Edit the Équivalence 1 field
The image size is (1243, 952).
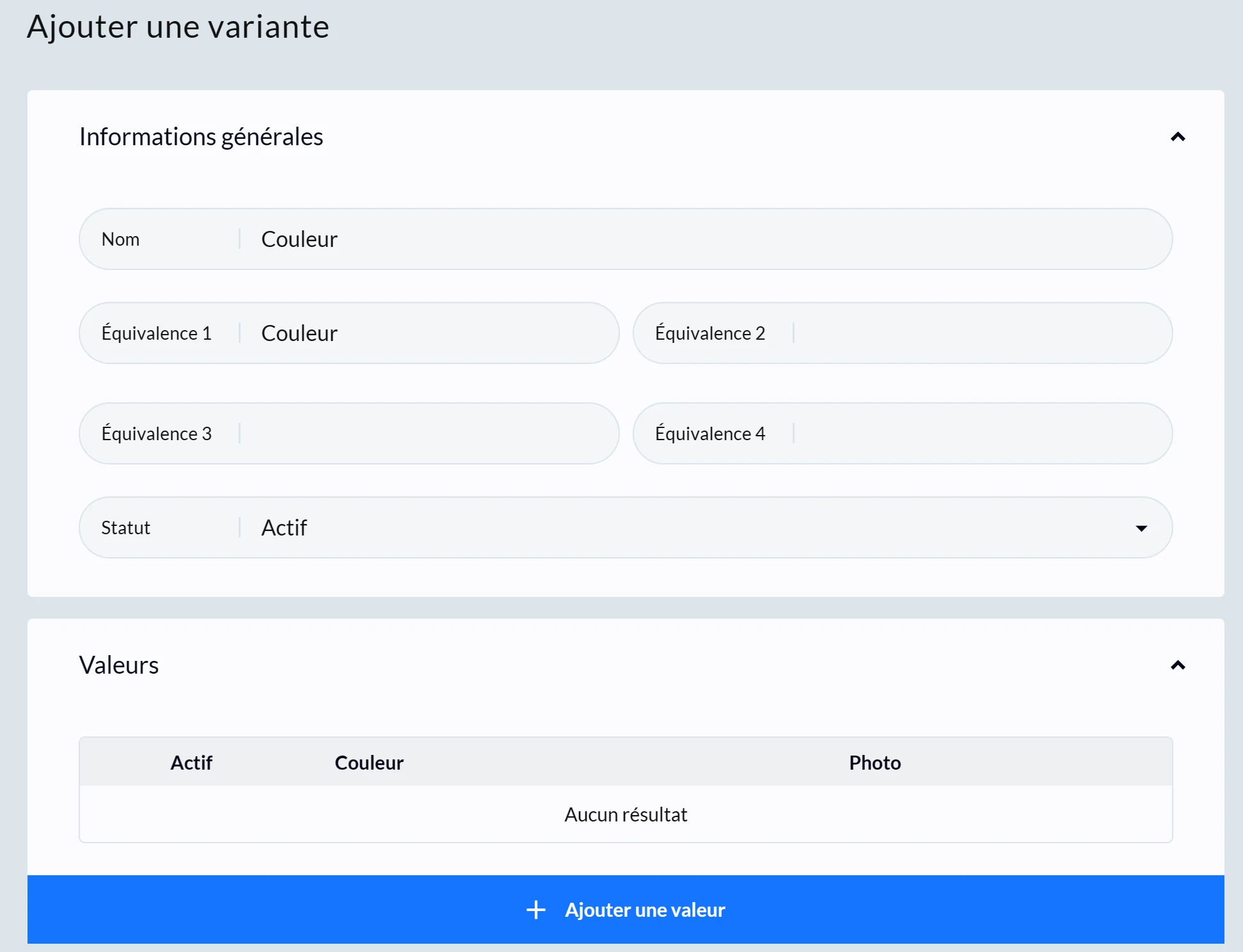point(349,333)
